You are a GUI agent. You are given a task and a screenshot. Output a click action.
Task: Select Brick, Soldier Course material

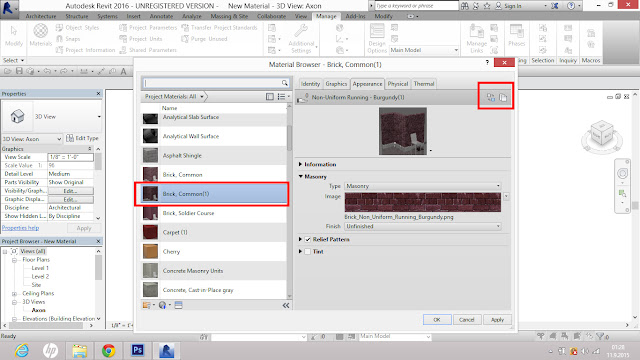[214, 213]
